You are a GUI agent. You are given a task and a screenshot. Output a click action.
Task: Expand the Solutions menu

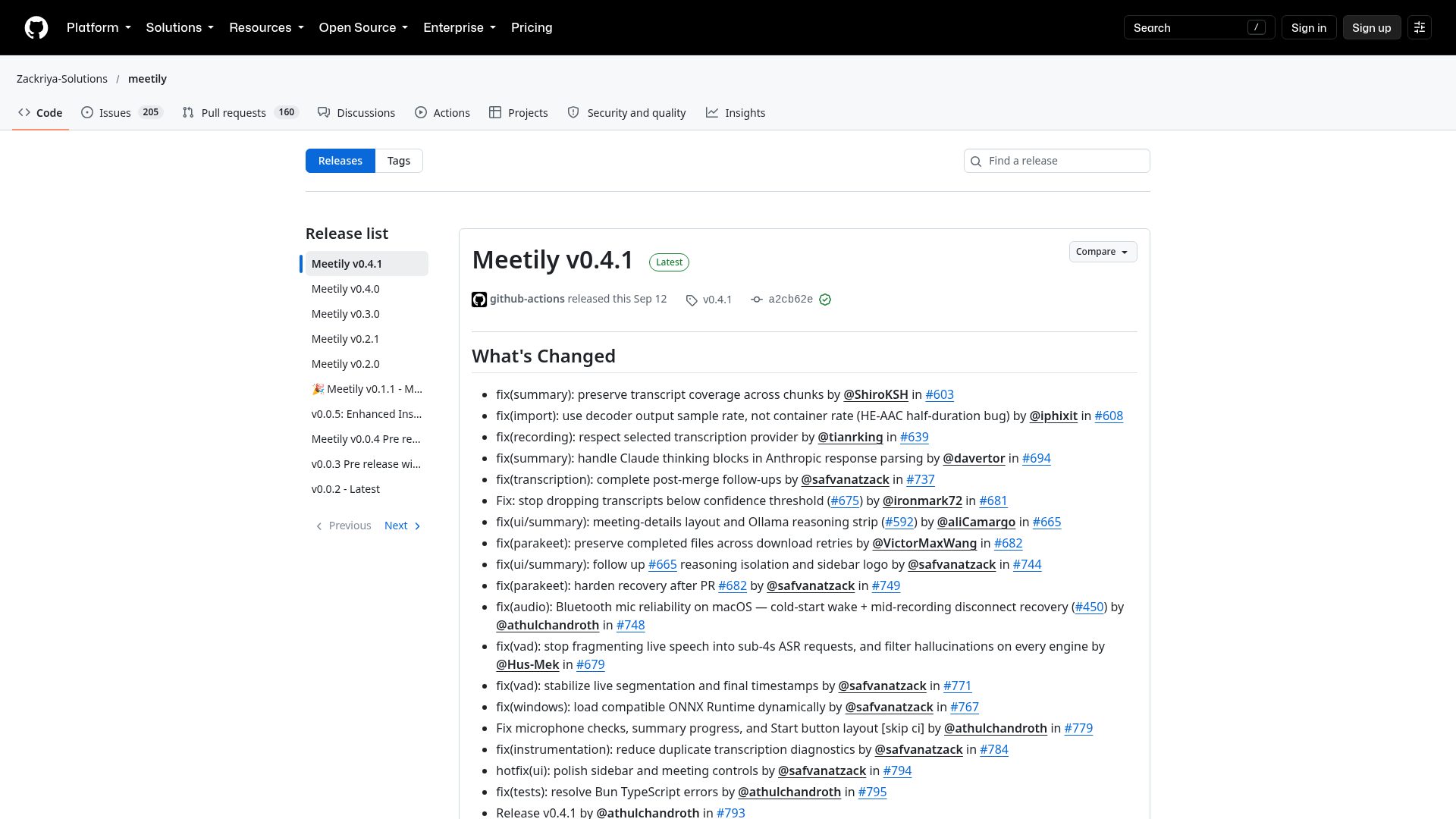[180, 27]
